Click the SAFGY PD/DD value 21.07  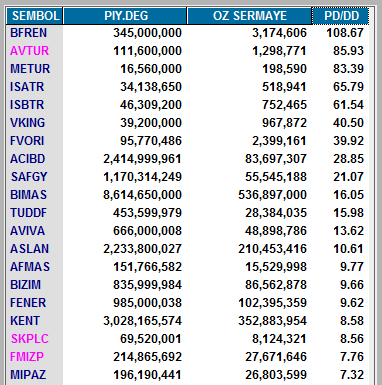tap(348, 177)
